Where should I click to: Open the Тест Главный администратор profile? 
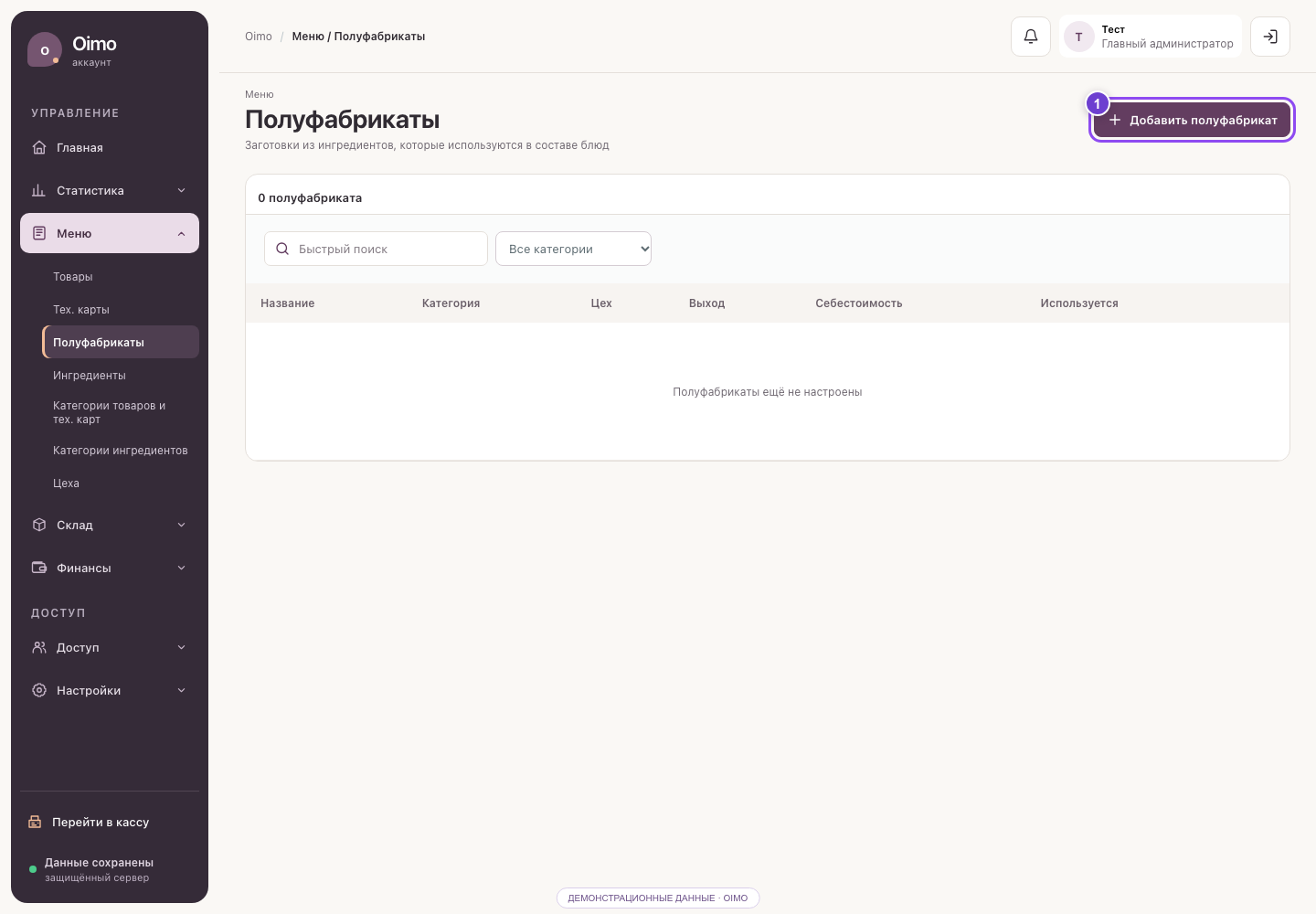1151,37
